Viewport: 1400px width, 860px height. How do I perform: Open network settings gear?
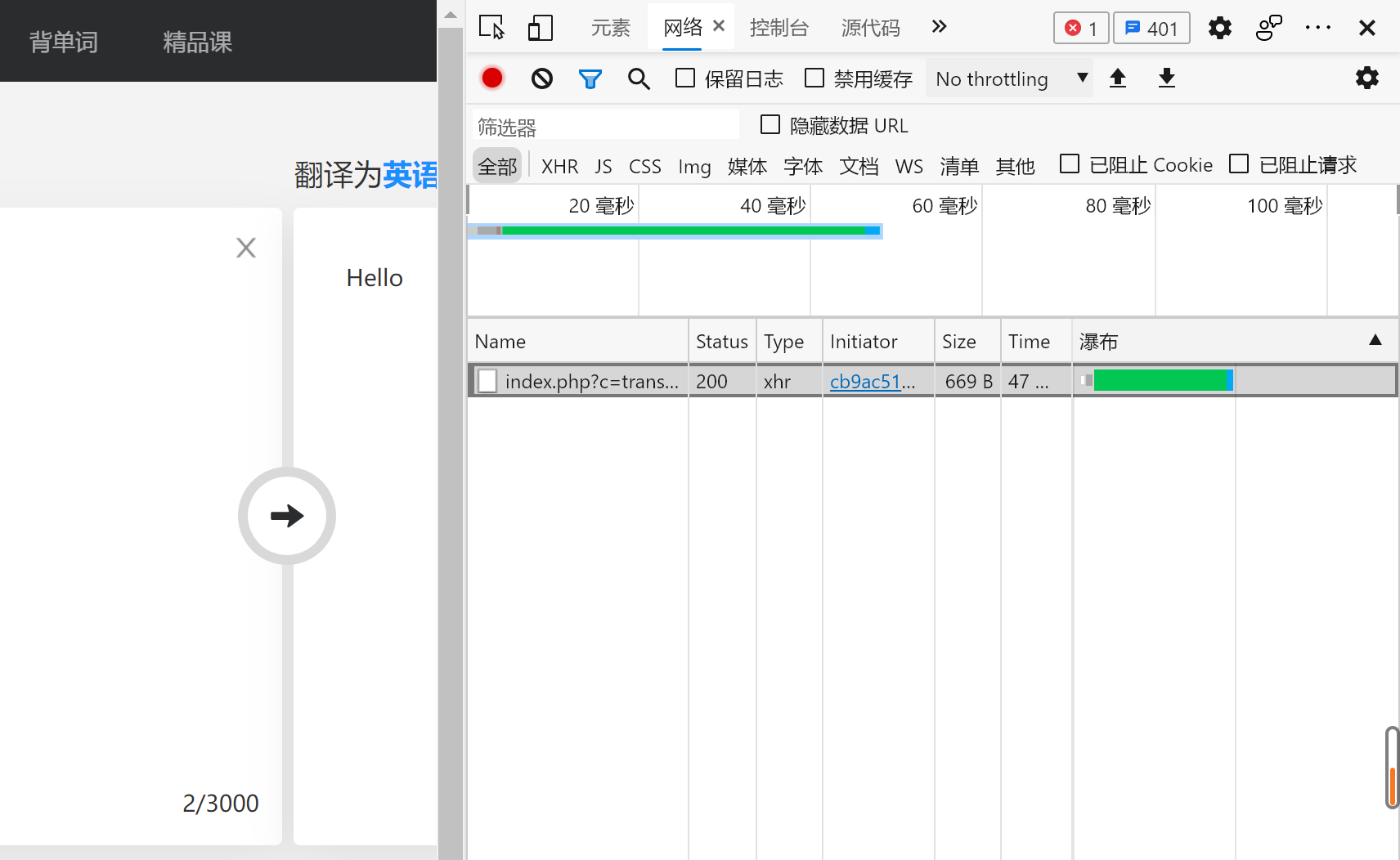coord(1367,78)
